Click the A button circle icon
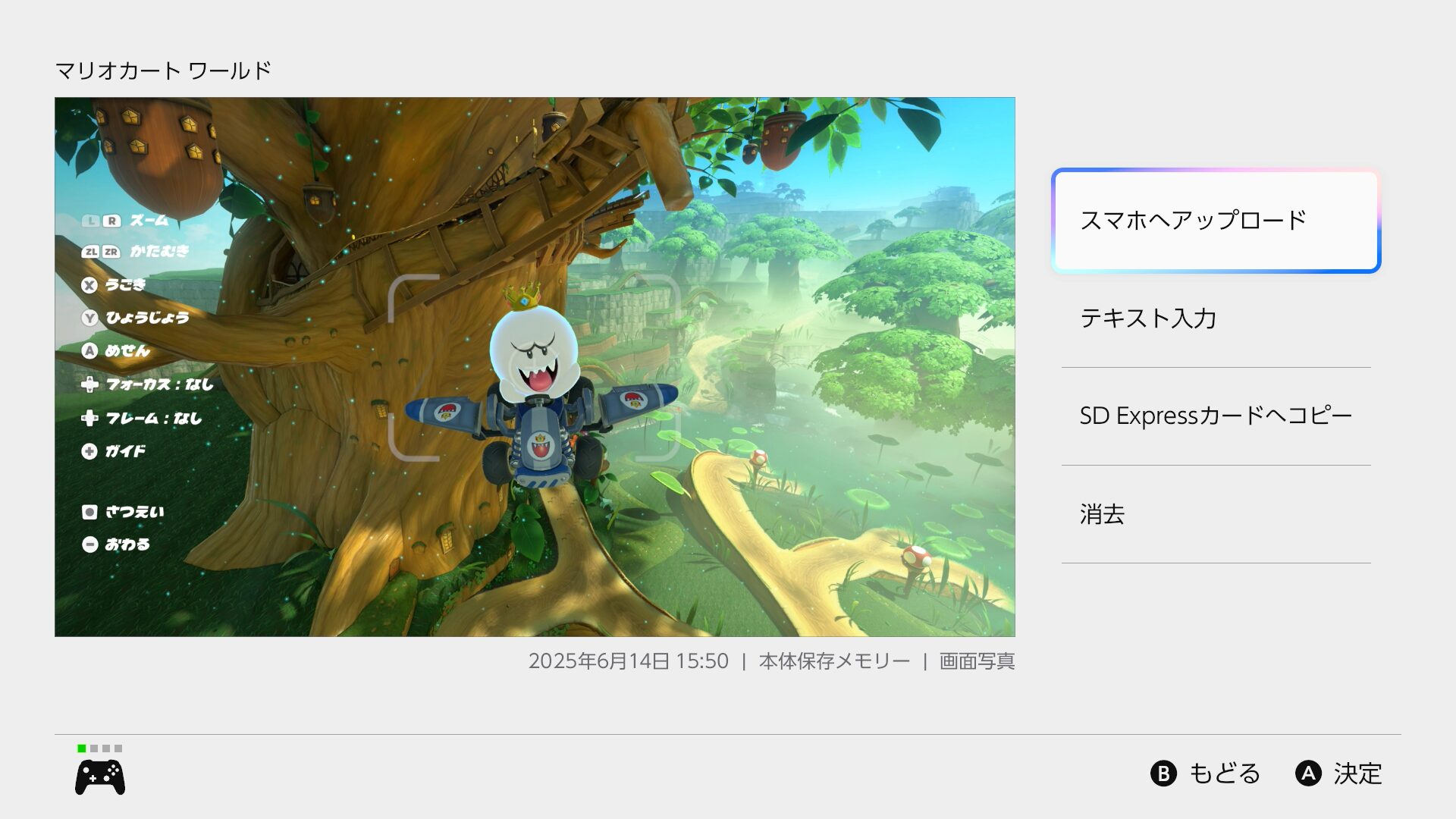Screen dimensions: 1456x819 click(1308, 773)
